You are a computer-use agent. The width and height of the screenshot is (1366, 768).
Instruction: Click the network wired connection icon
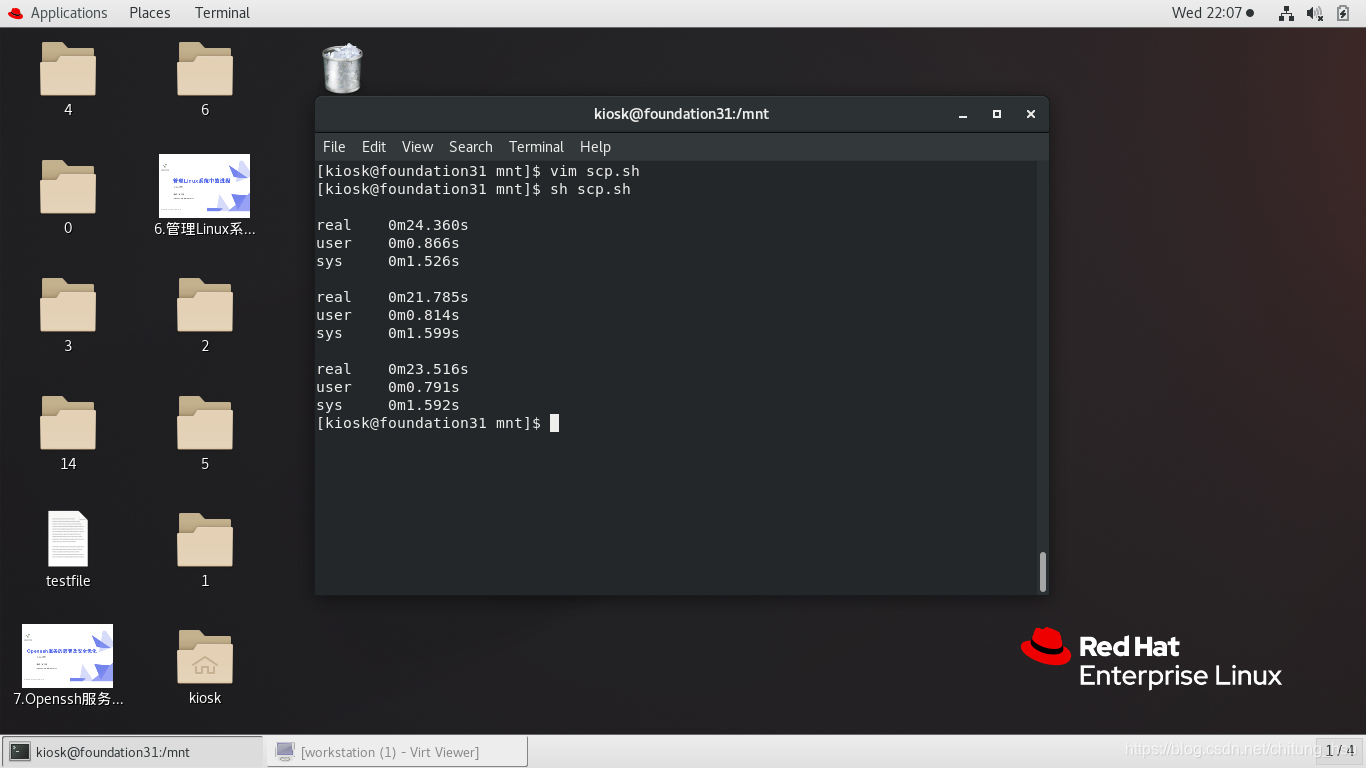[x=1286, y=13]
